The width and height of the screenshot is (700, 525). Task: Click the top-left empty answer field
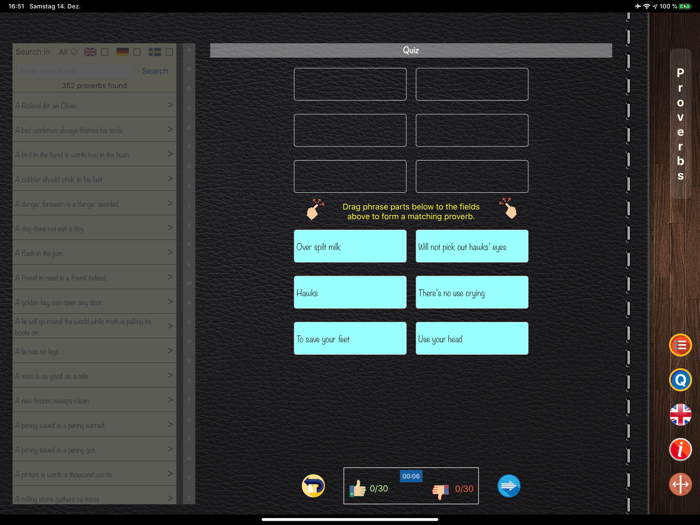pyautogui.click(x=350, y=84)
